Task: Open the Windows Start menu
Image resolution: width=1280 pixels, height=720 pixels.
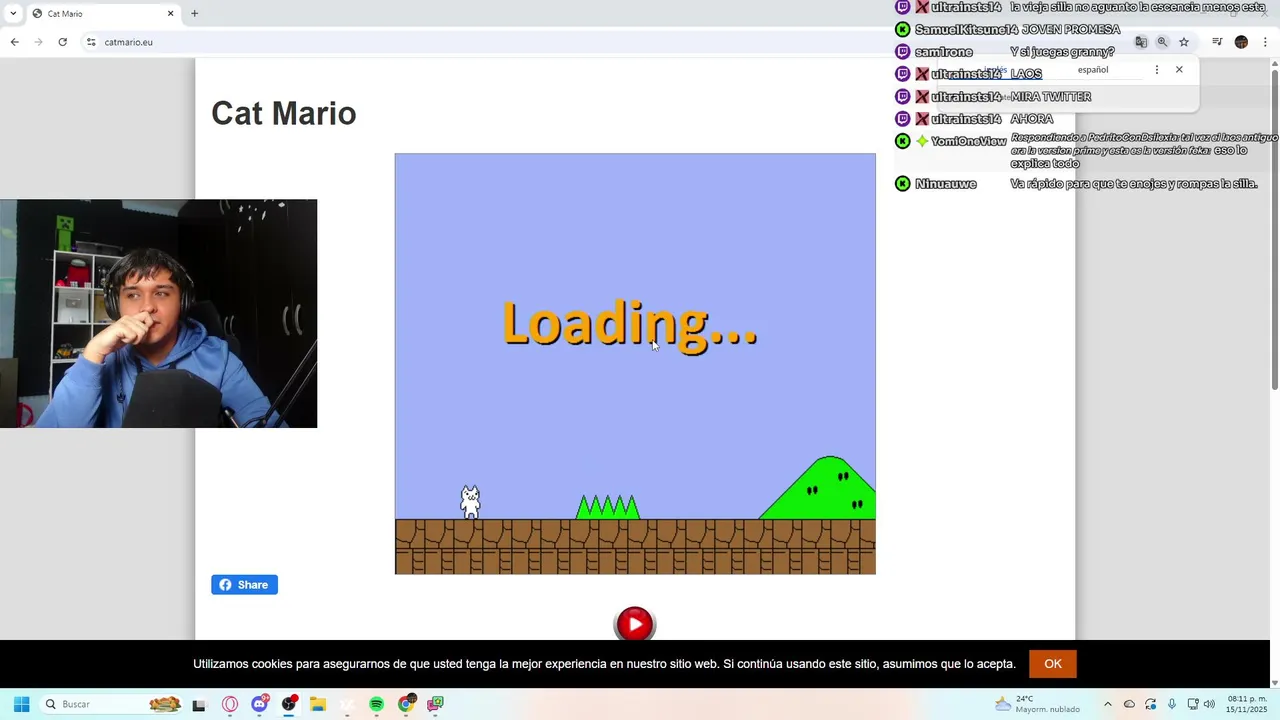Action: (x=21, y=704)
